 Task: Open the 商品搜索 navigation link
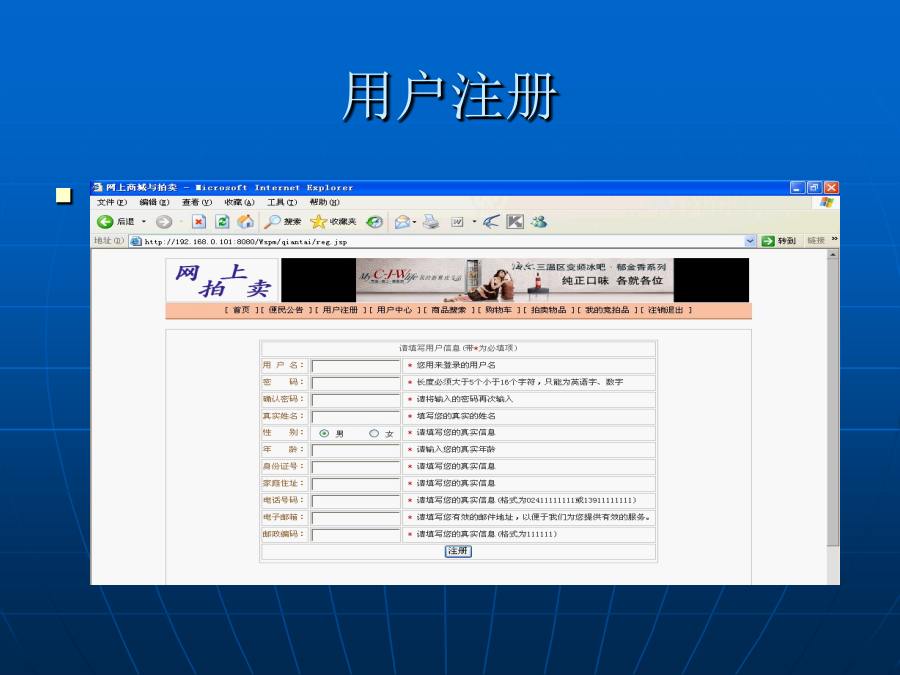[x=449, y=310]
